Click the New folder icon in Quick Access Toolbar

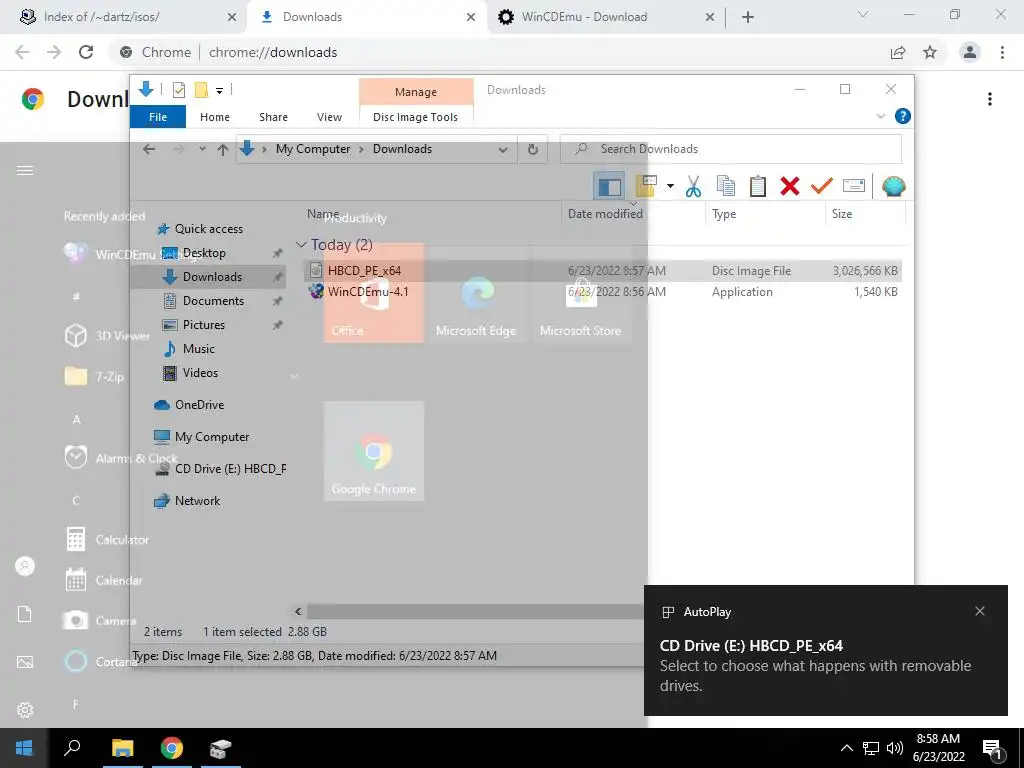pyautogui.click(x=201, y=90)
